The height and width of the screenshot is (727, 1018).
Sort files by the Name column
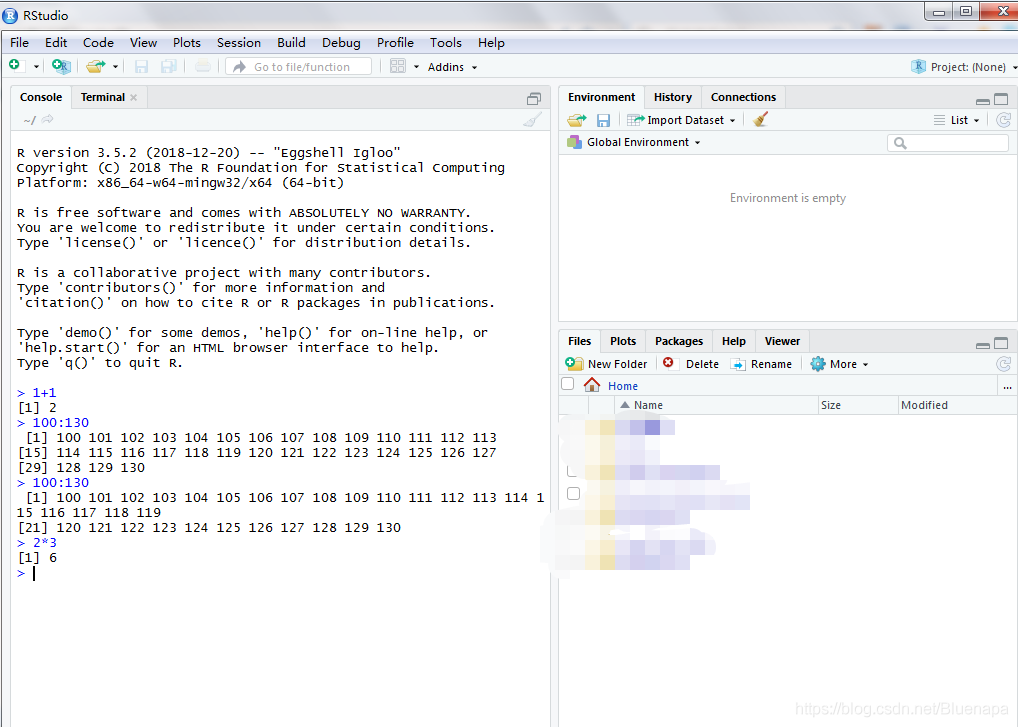coord(716,405)
